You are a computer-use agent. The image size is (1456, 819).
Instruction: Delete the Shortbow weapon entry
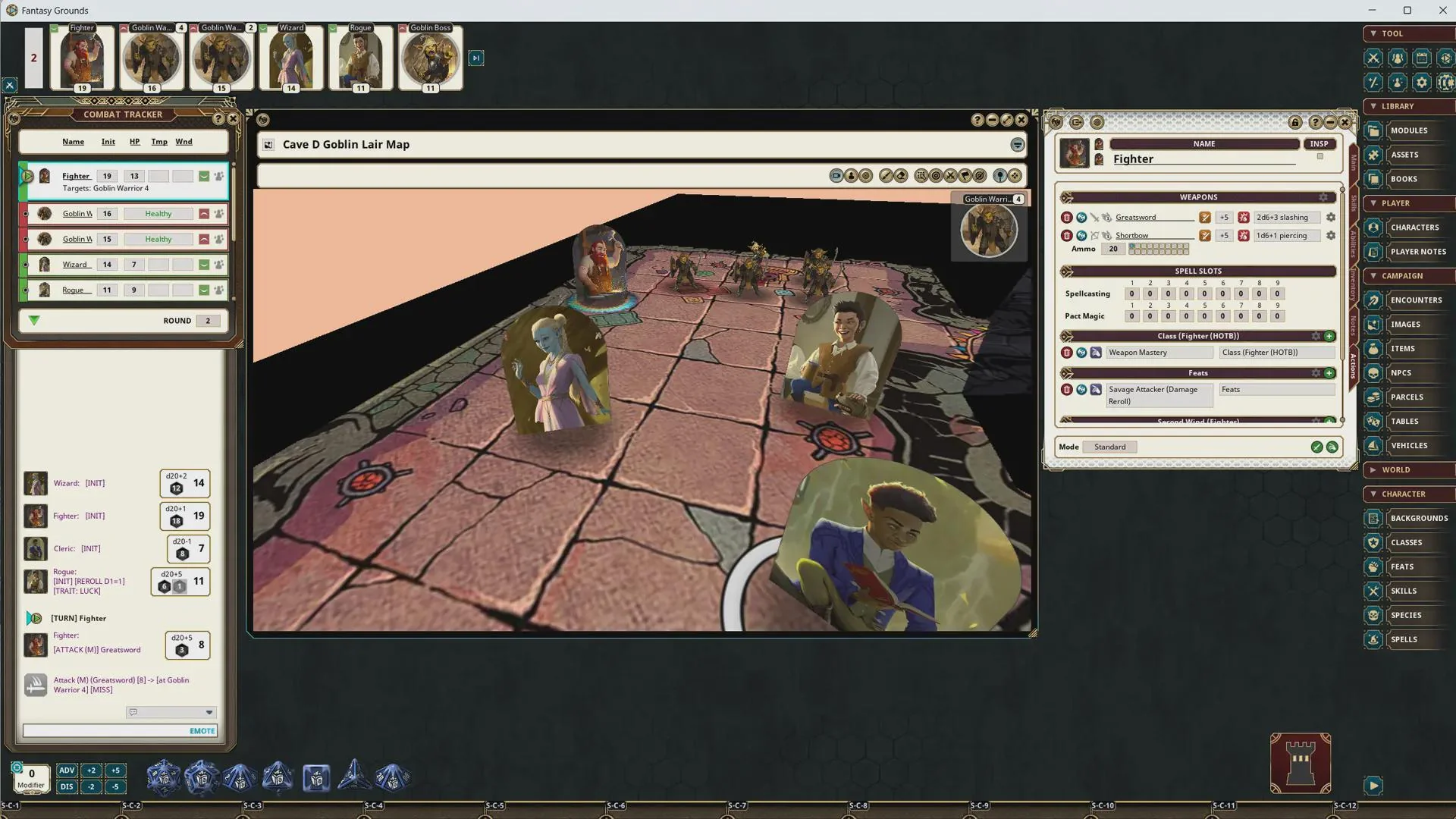(1066, 236)
